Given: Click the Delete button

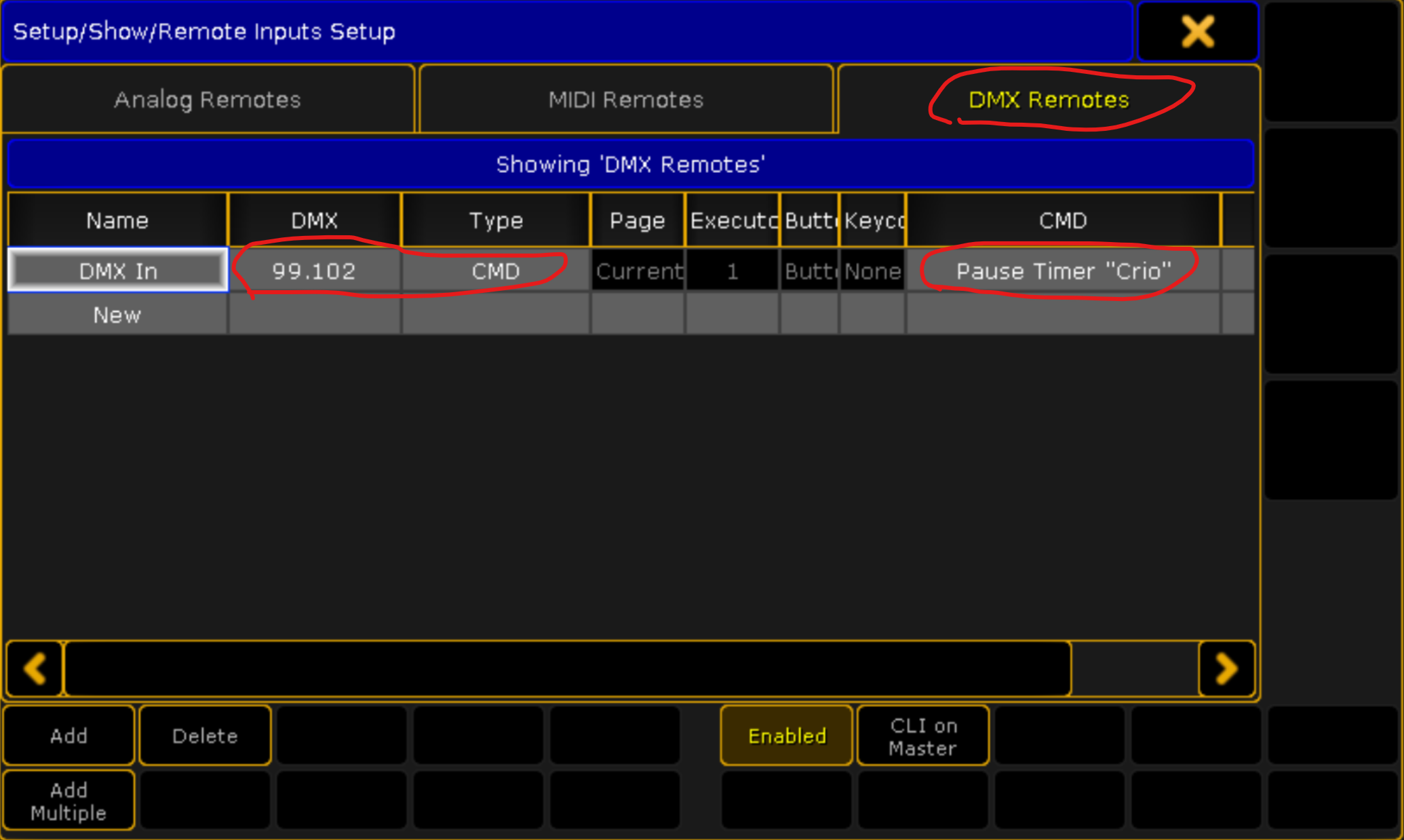Looking at the screenshot, I should click(x=205, y=736).
